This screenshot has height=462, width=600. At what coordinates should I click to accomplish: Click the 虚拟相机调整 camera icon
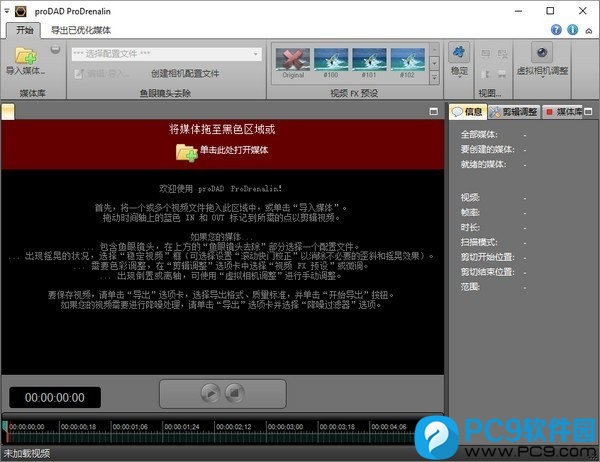click(542, 52)
